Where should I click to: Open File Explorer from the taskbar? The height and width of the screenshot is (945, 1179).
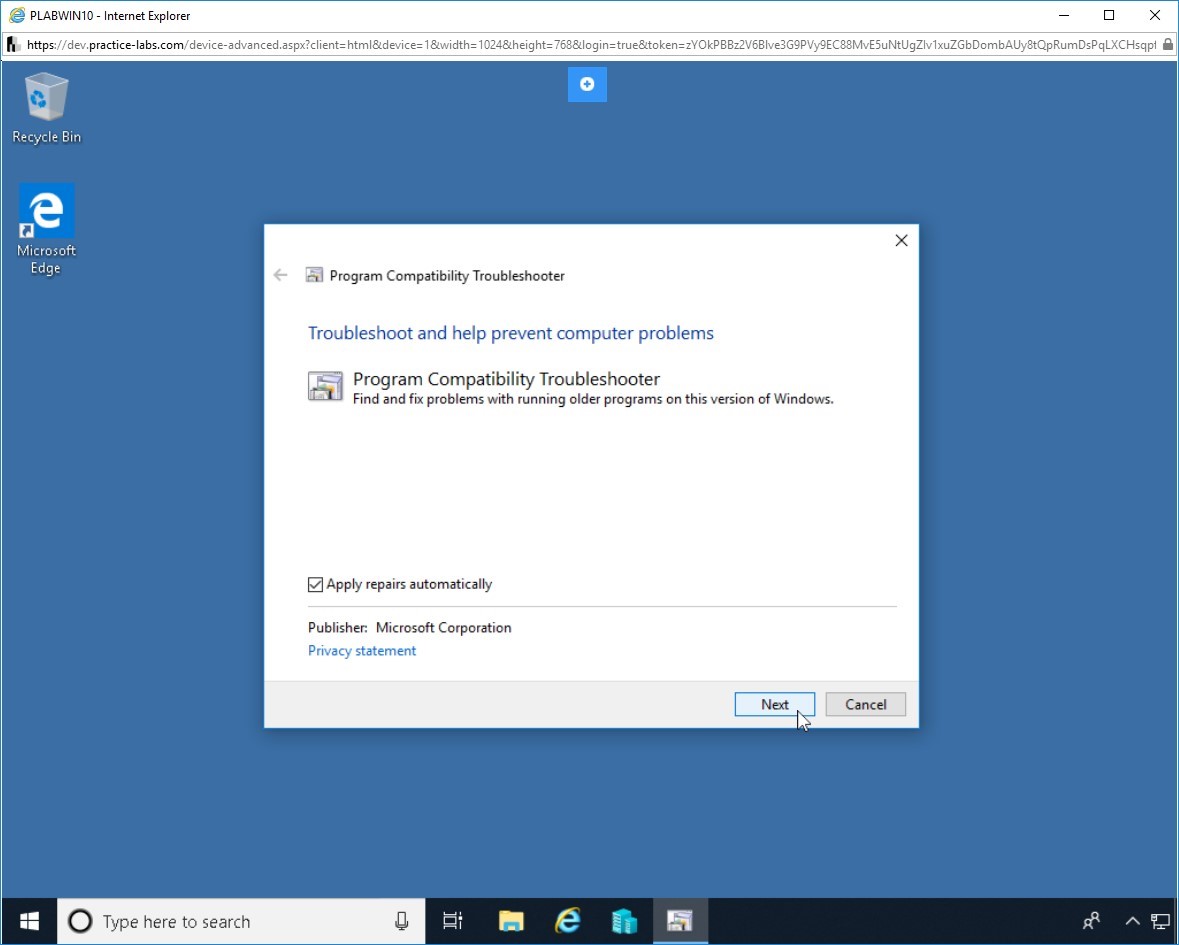(x=511, y=921)
